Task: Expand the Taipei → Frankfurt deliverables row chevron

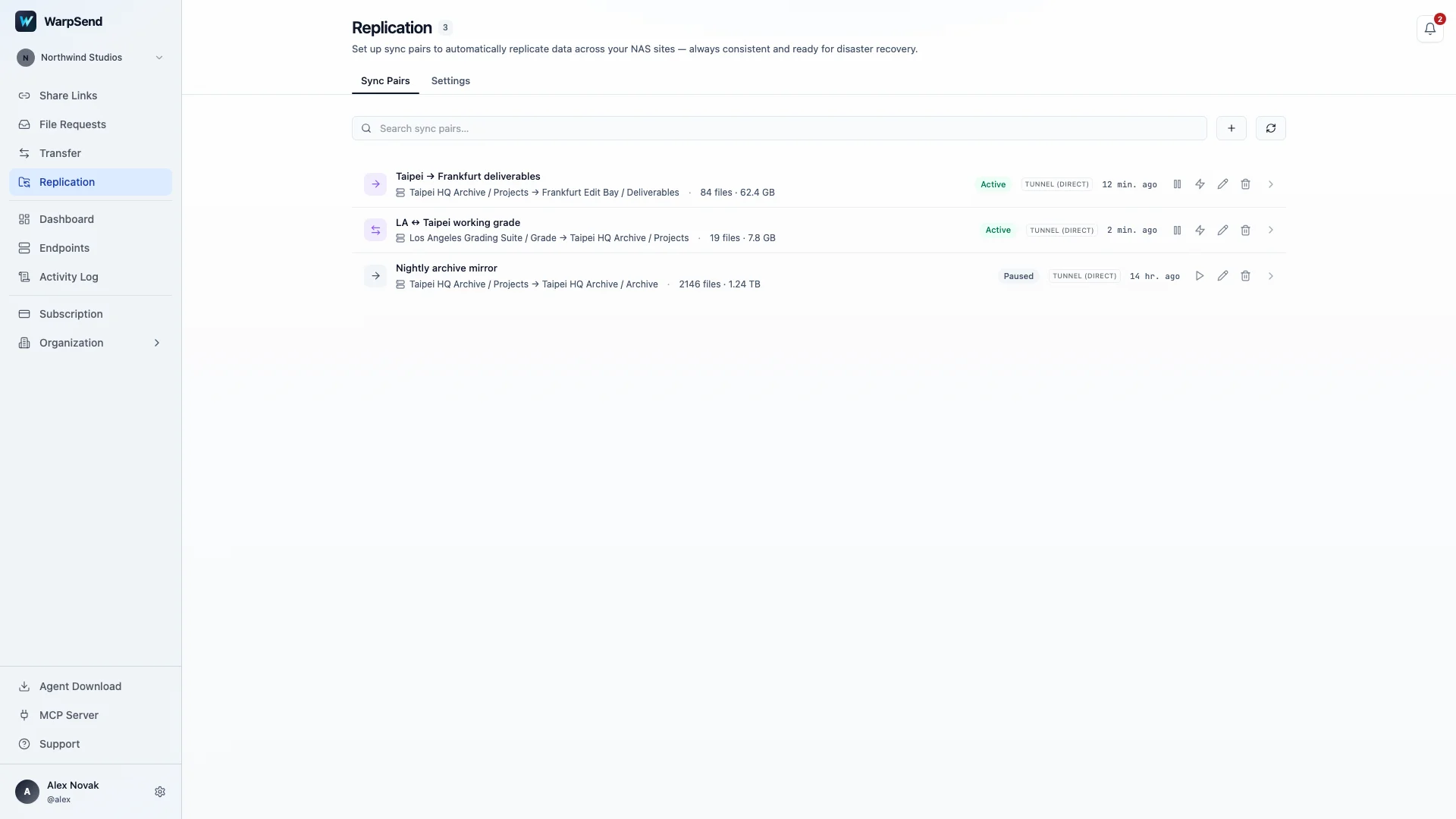Action: (x=1271, y=184)
